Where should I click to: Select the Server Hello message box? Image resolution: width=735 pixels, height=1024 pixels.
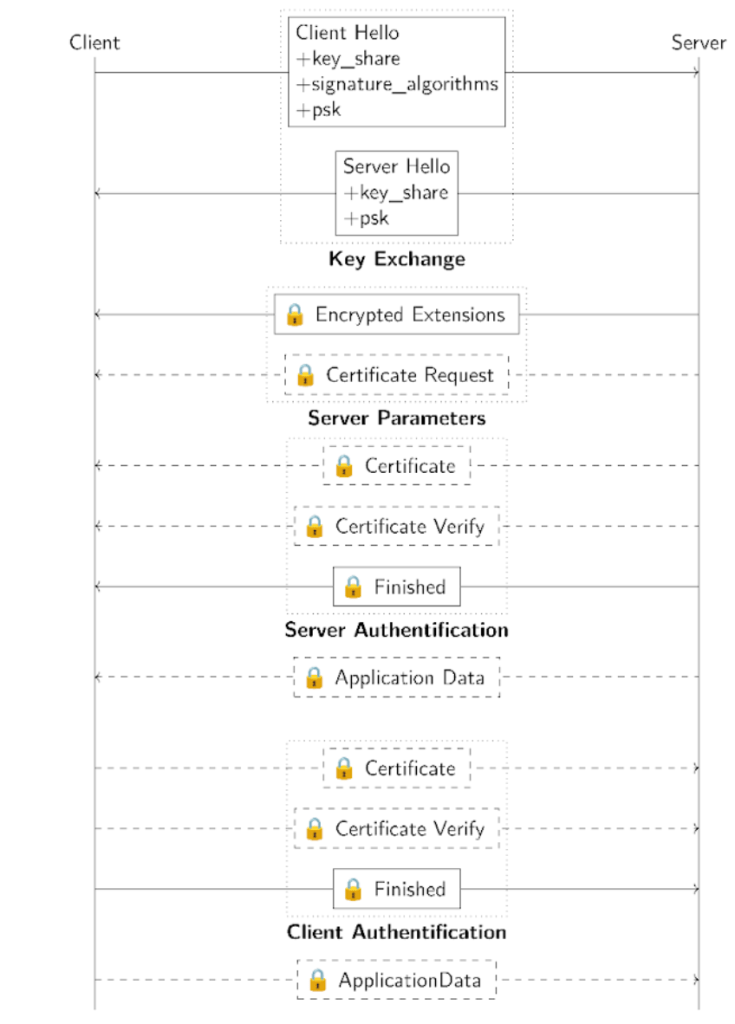pos(397,192)
